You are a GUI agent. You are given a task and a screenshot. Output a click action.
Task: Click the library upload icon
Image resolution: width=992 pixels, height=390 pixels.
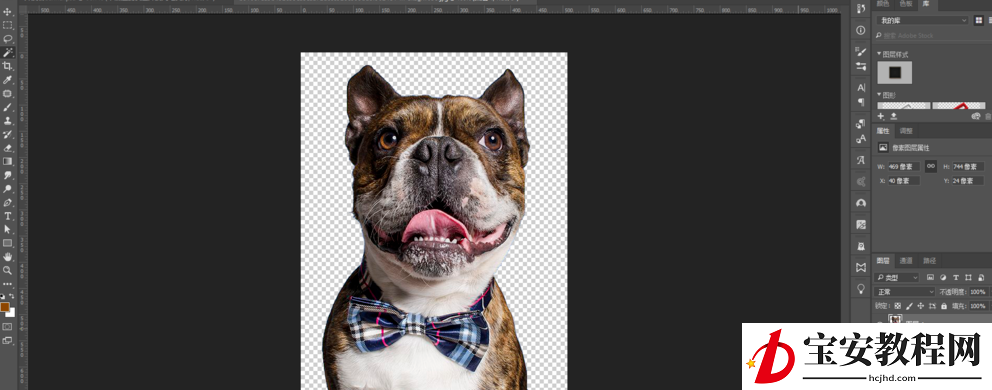click(894, 116)
